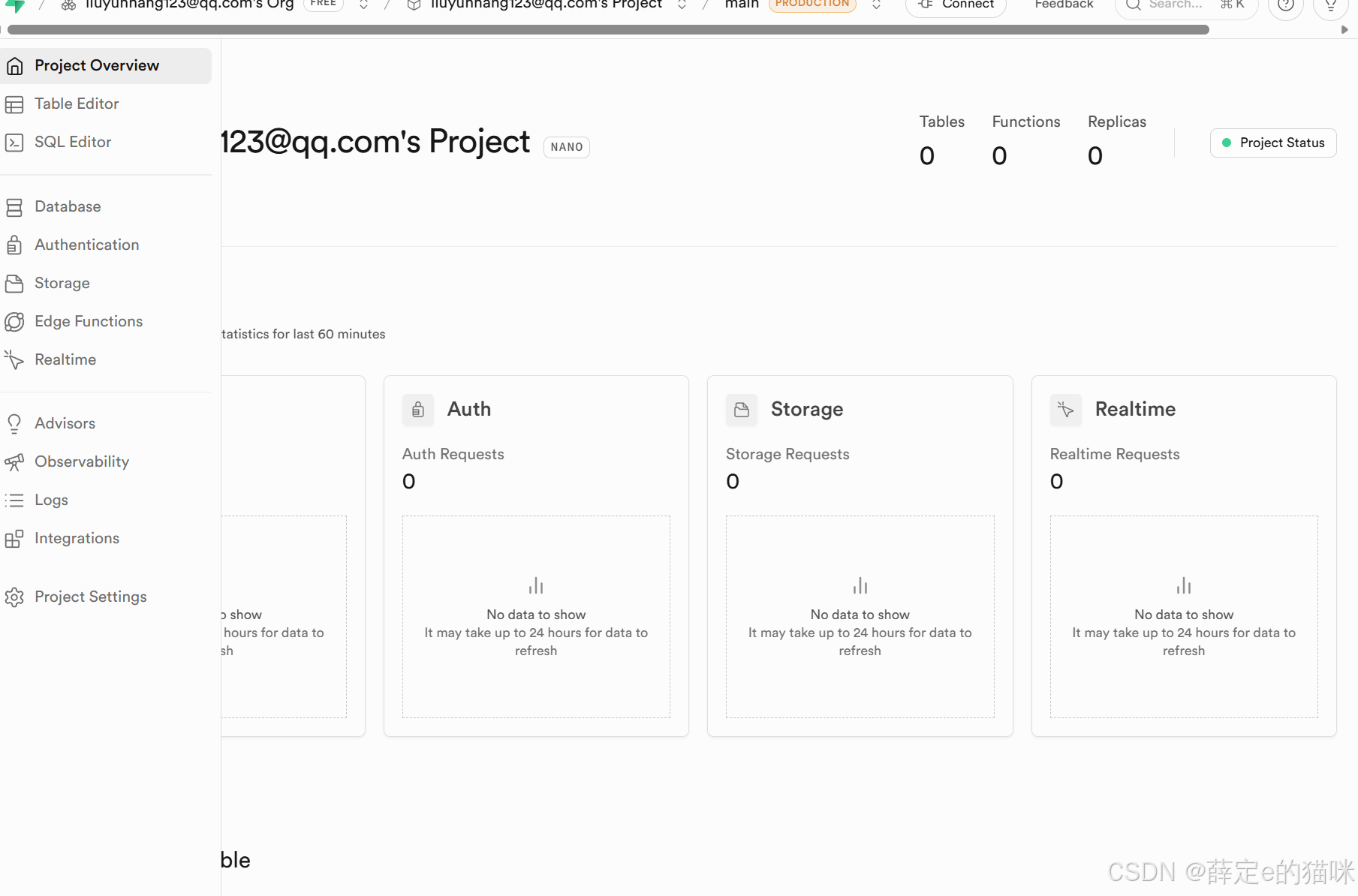Viewport: 1358px width, 896px height.
Task: Open Observability telescope icon in sidebar
Action: [x=14, y=462]
